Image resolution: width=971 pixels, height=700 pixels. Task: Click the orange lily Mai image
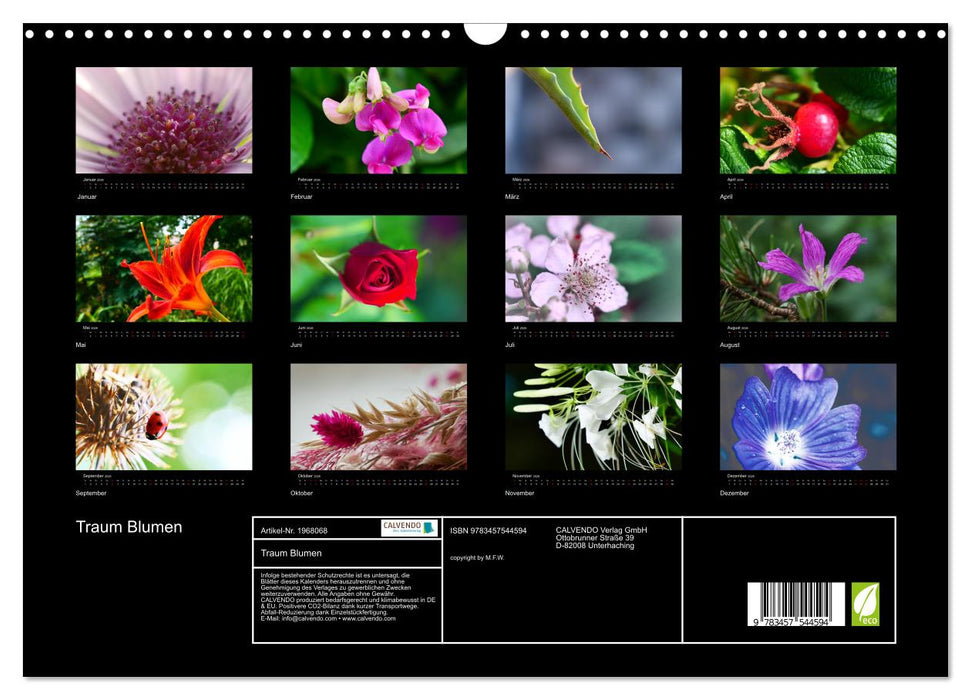coord(162,267)
